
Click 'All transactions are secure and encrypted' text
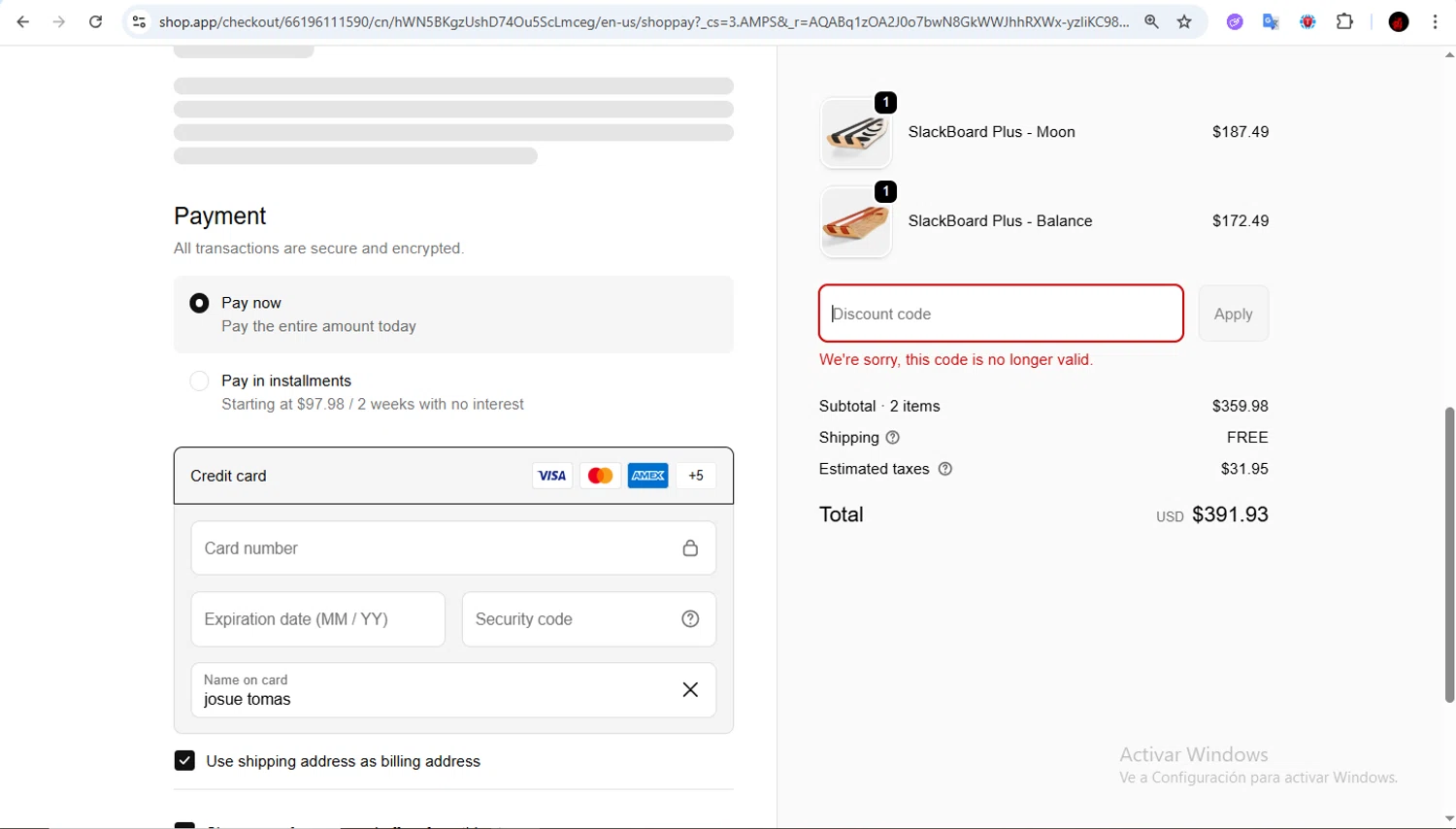(319, 249)
